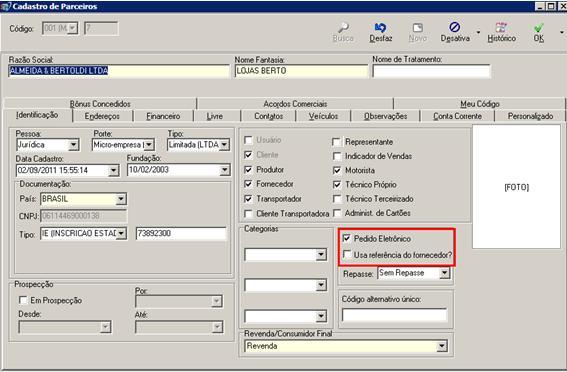Open the Meu Código tab
The image size is (567, 372).
(479, 104)
